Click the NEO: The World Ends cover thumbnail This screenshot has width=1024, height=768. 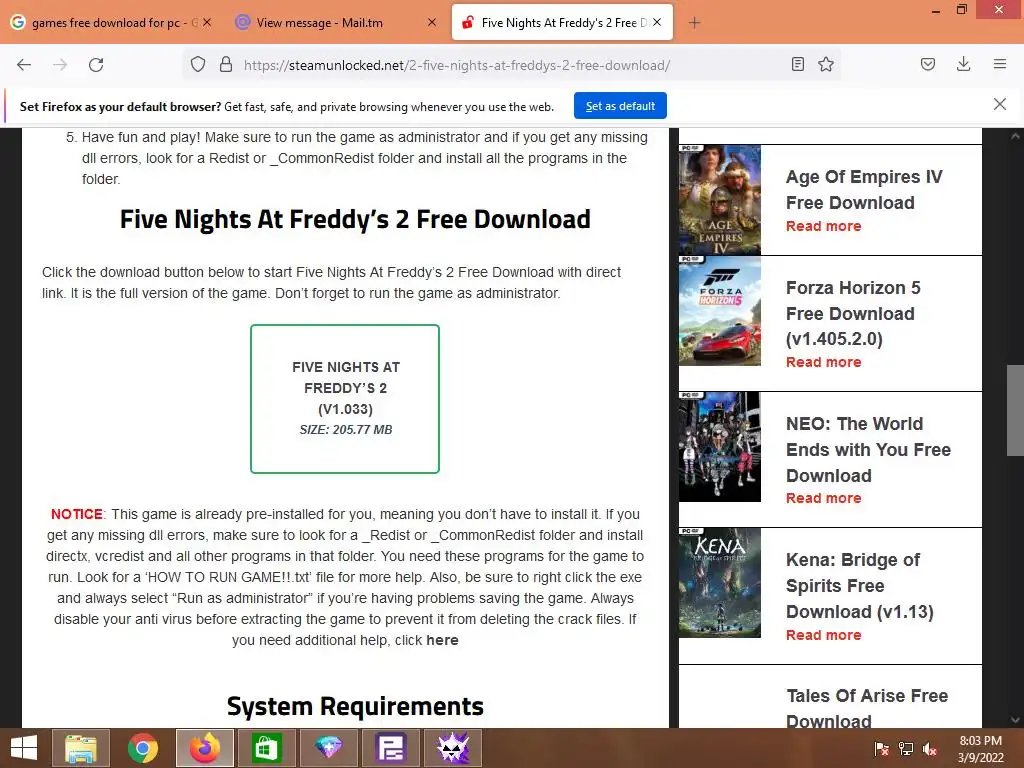pyautogui.click(x=720, y=447)
